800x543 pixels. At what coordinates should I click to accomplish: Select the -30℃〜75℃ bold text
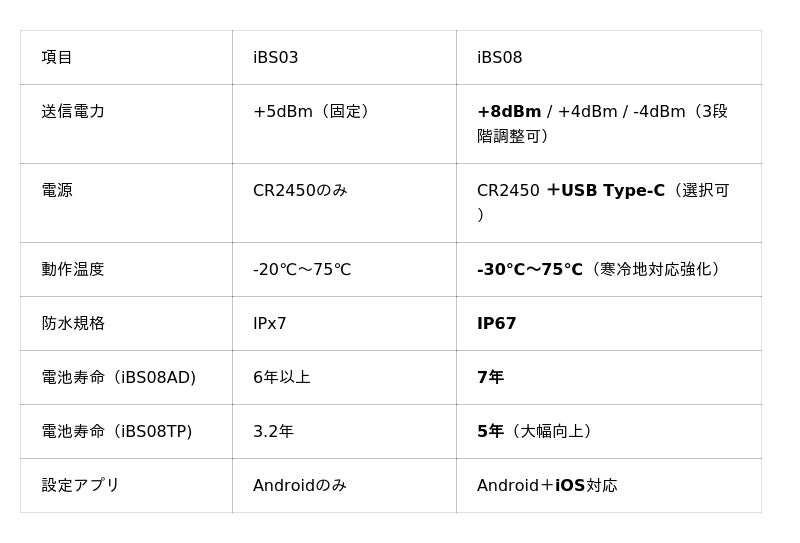coord(530,269)
